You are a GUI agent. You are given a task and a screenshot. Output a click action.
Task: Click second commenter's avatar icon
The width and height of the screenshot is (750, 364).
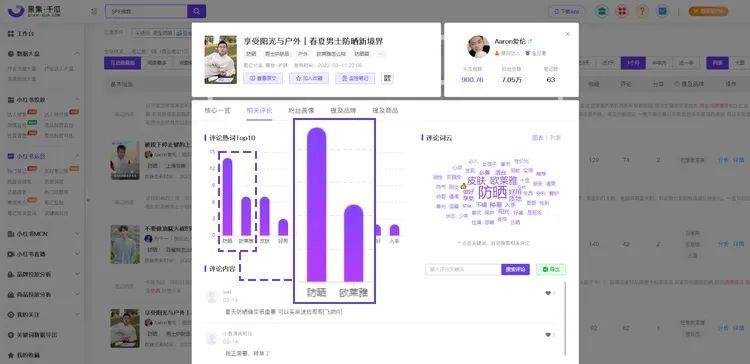click(x=212, y=338)
